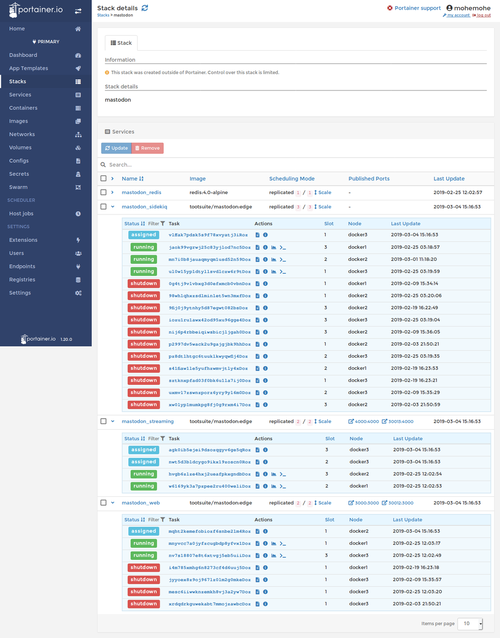
Task: Open logs icon for first running sidekiq task
Action: tap(257, 247)
